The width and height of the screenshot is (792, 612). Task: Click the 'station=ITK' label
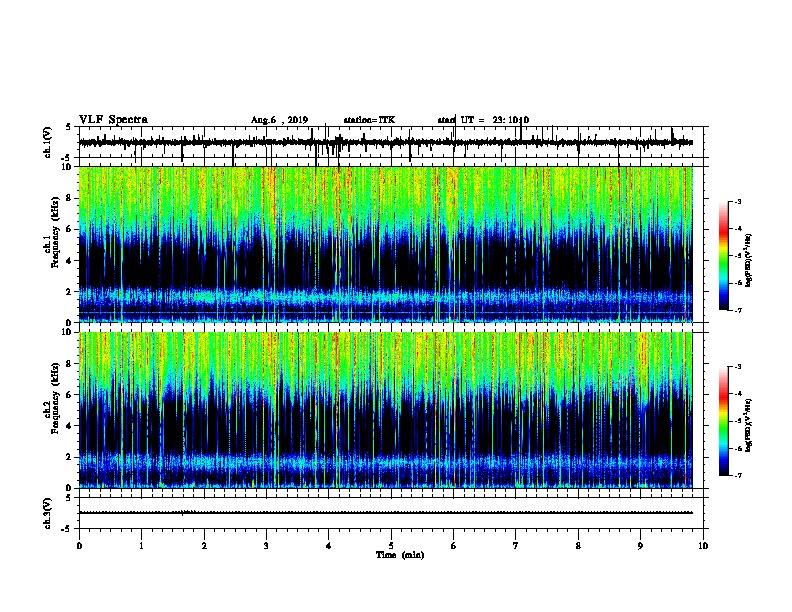coord(369,120)
